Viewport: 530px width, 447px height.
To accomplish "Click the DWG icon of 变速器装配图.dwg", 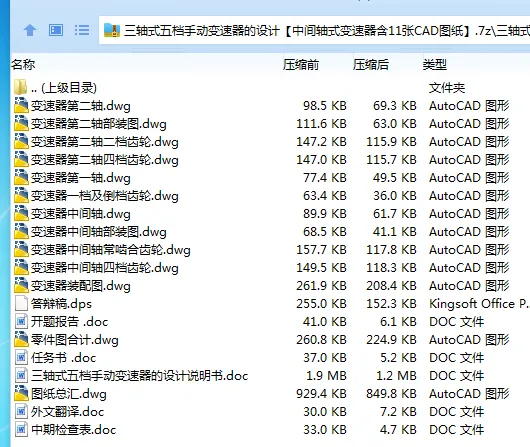I will (21, 285).
